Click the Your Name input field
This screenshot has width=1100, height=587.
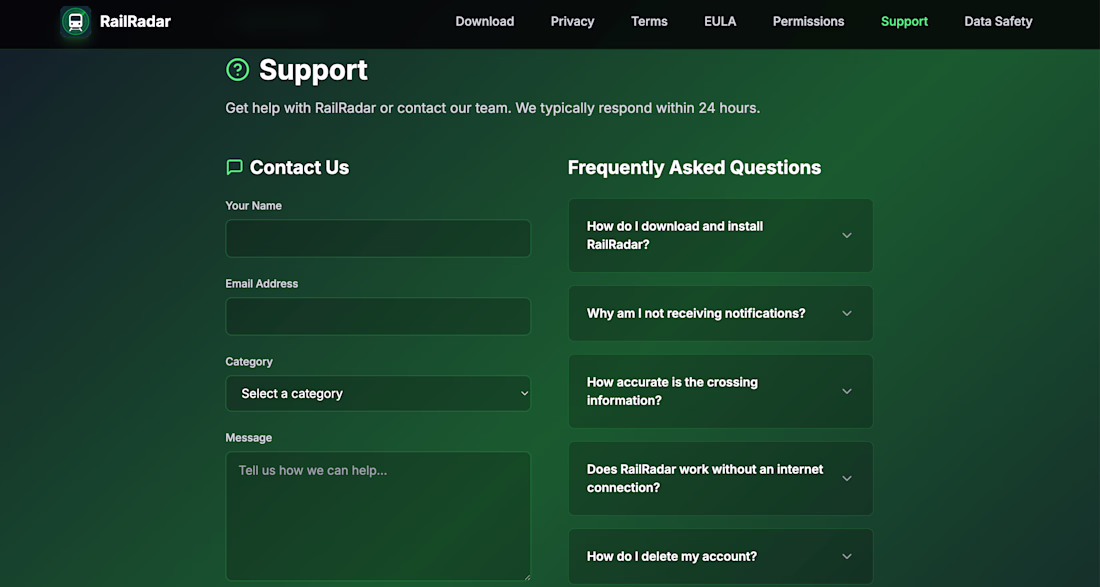coord(378,239)
